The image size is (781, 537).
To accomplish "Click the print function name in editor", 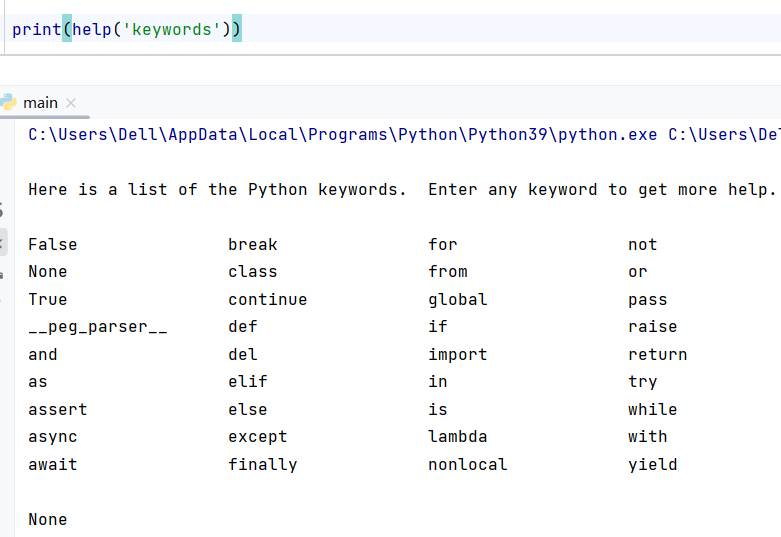I will (x=36, y=29).
